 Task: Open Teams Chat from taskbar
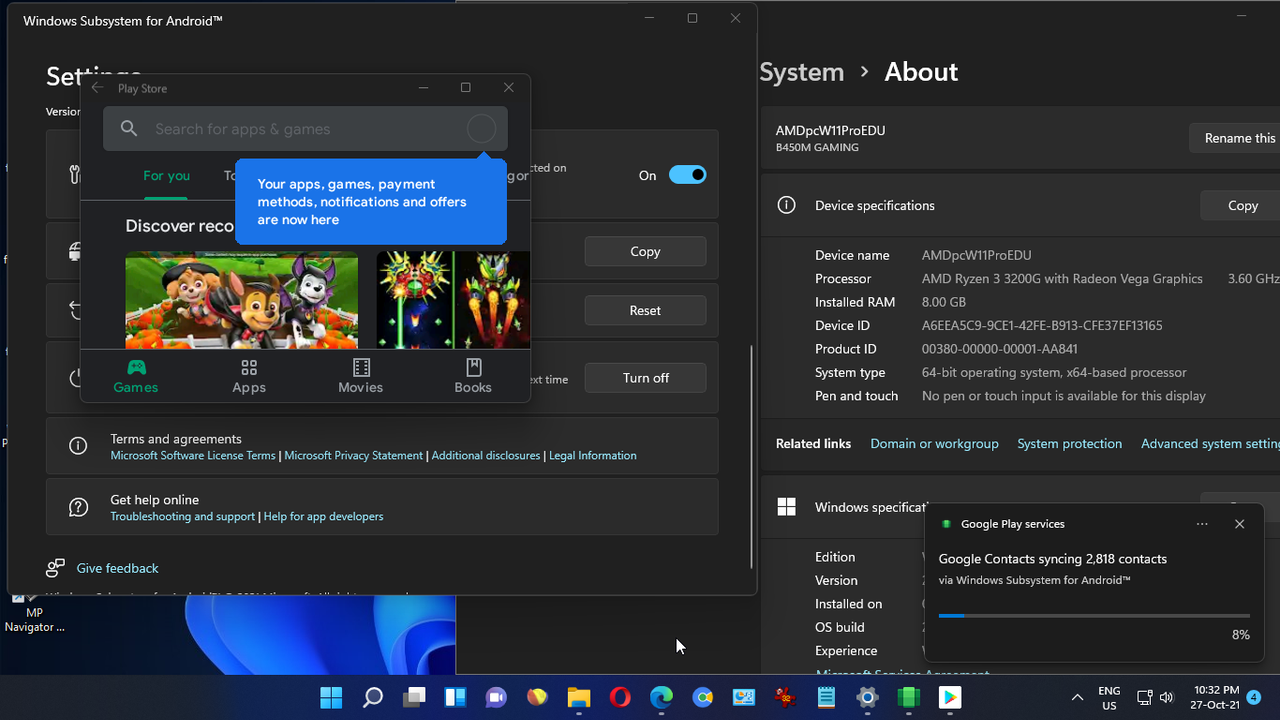(x=496, y=697)
